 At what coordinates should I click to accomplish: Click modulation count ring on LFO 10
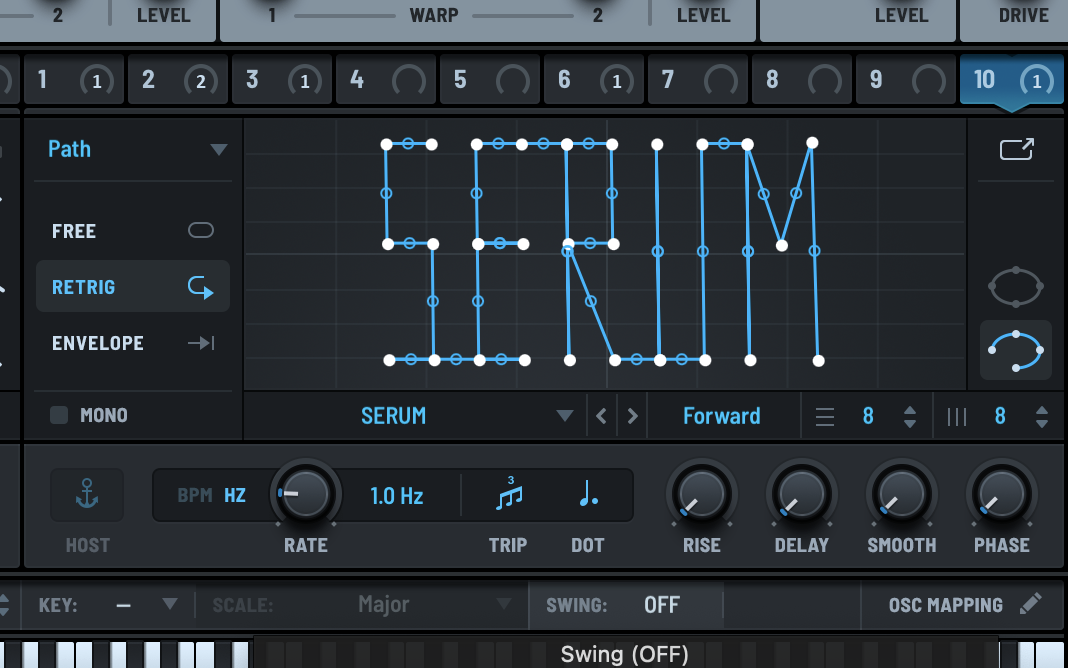click(1037, 81)
